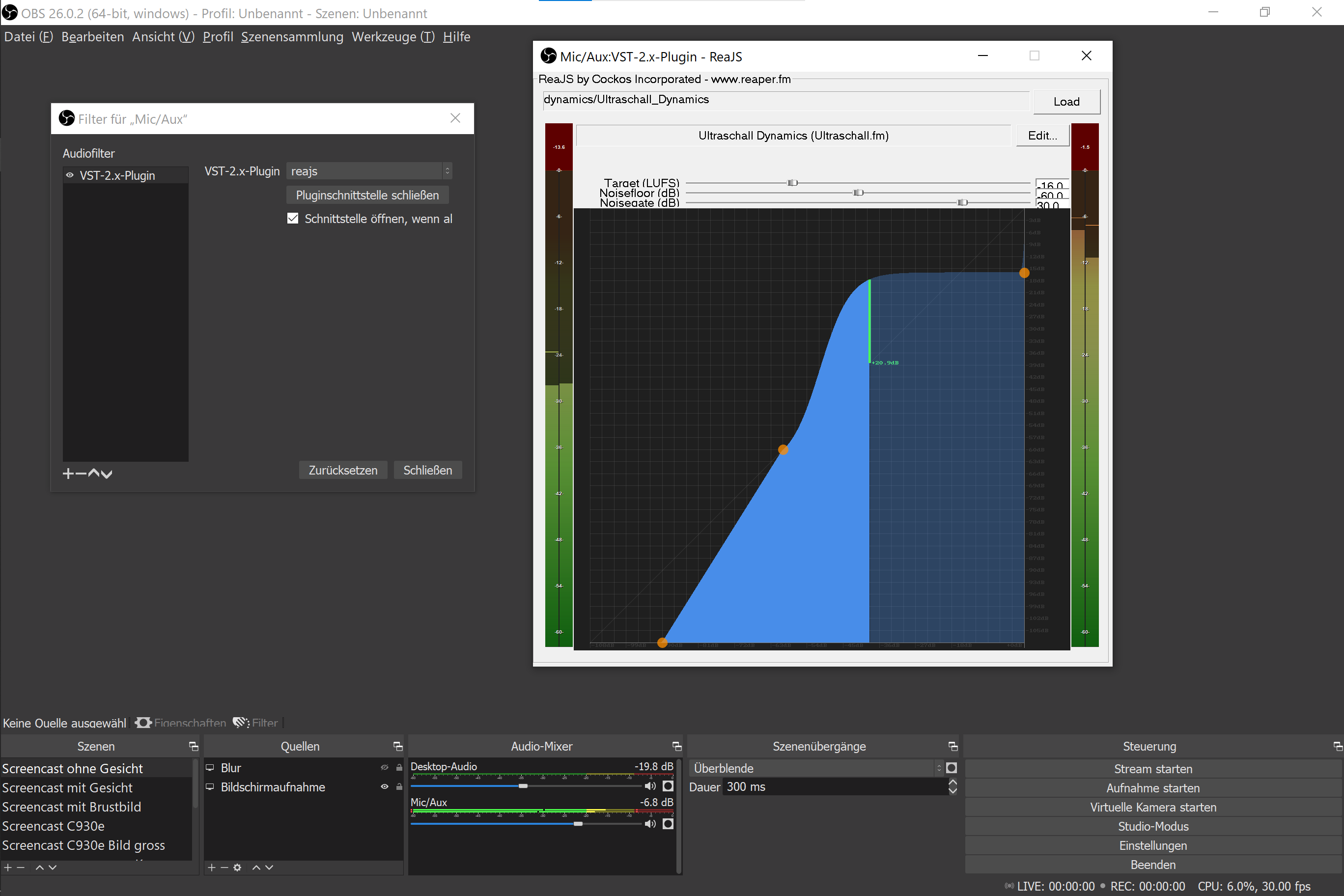Click the Mic/Aux volume slider handle
Viewport: 1344px width, 896px height.
pyautogui.click(x=578, y=823)
